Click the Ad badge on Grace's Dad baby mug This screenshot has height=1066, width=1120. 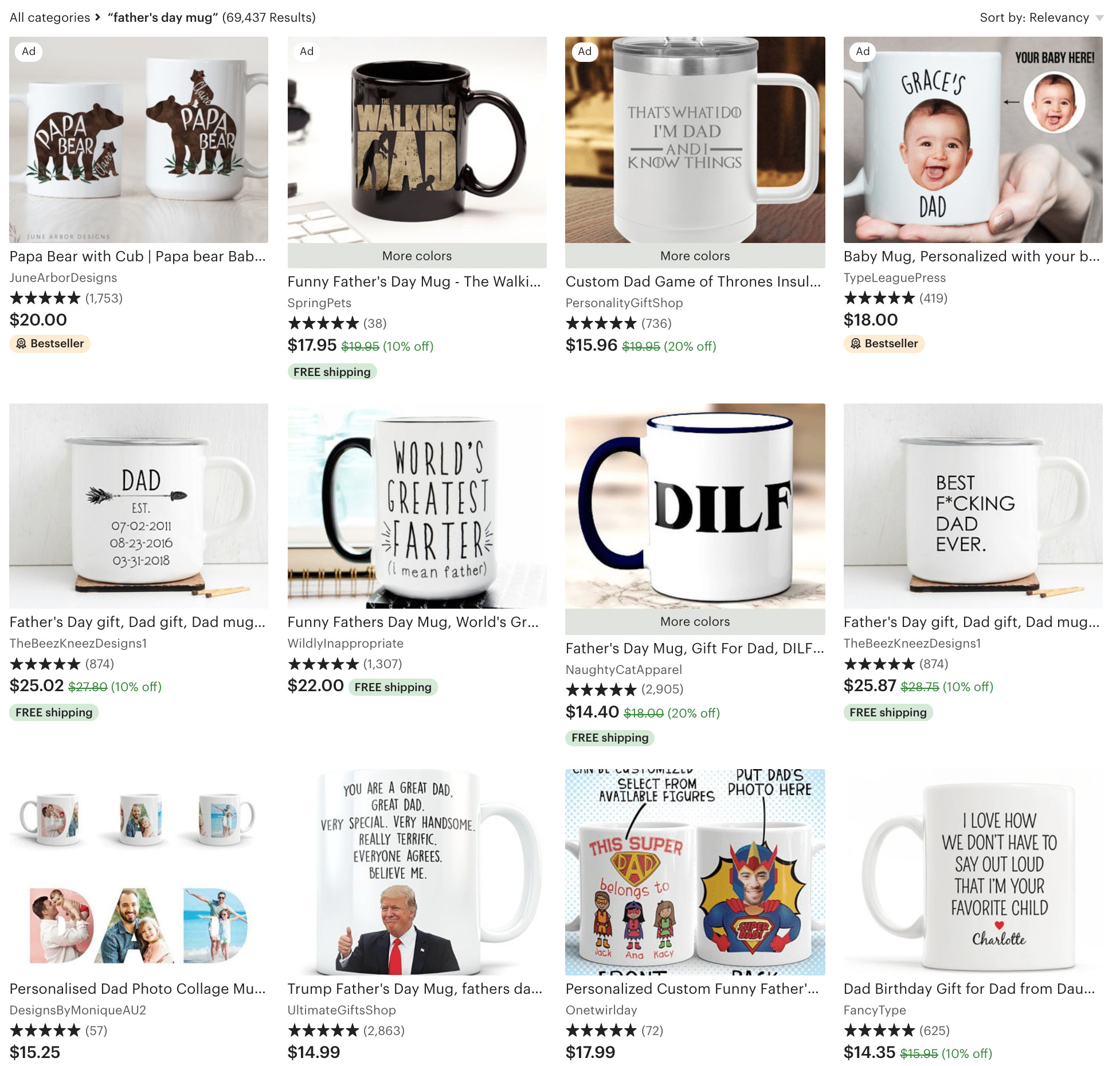(863, 52)
